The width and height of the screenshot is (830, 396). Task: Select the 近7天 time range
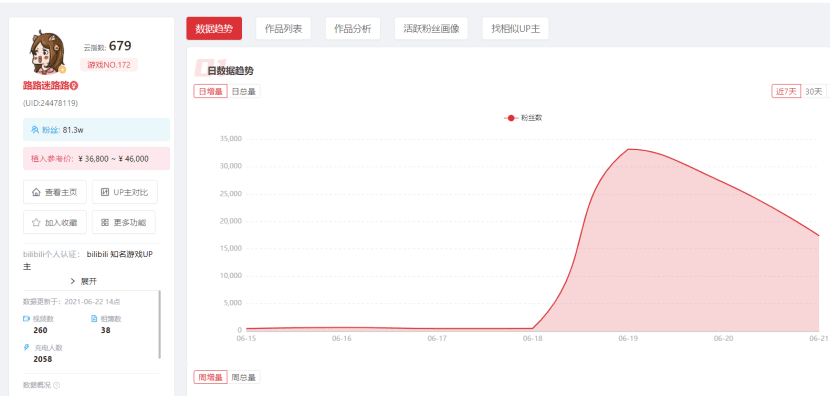pyautogui.click(x=786, y=91)
